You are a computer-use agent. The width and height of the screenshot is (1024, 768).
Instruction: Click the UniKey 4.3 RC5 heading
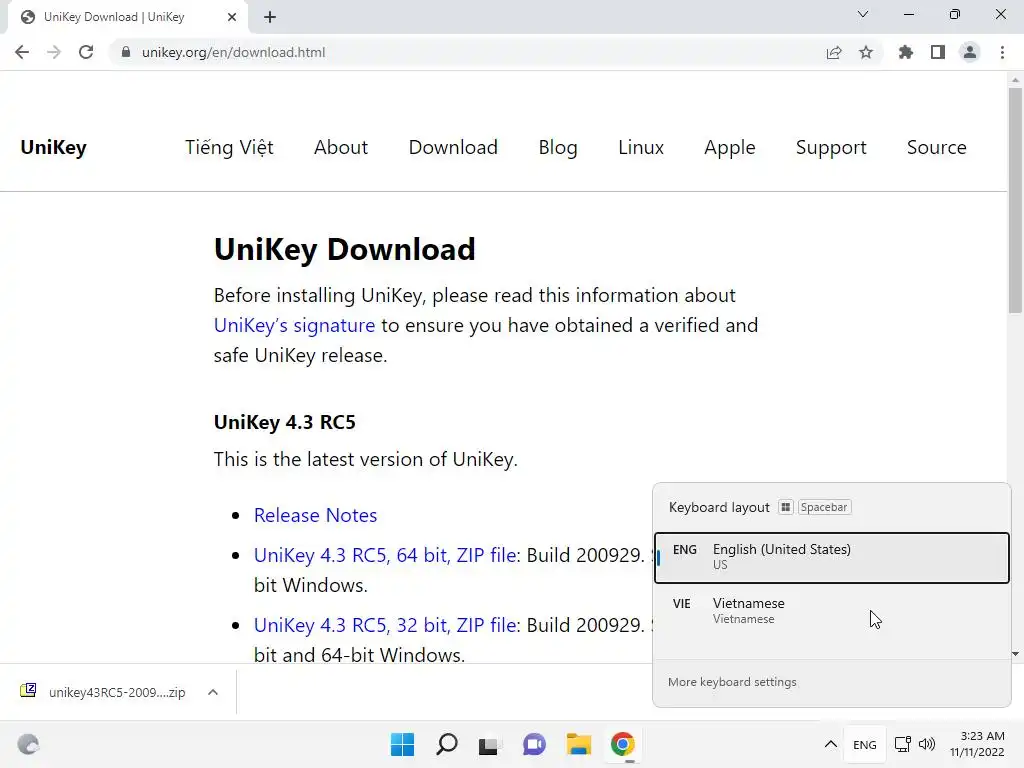pos(285,423)
